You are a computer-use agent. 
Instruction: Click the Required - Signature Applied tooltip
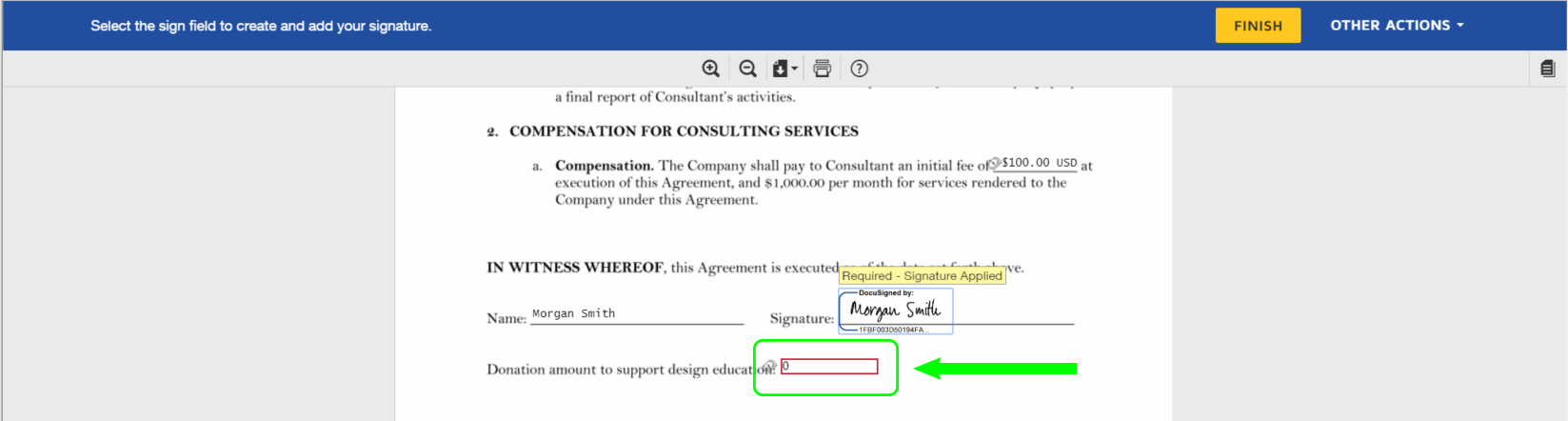[x=922, y=276]
